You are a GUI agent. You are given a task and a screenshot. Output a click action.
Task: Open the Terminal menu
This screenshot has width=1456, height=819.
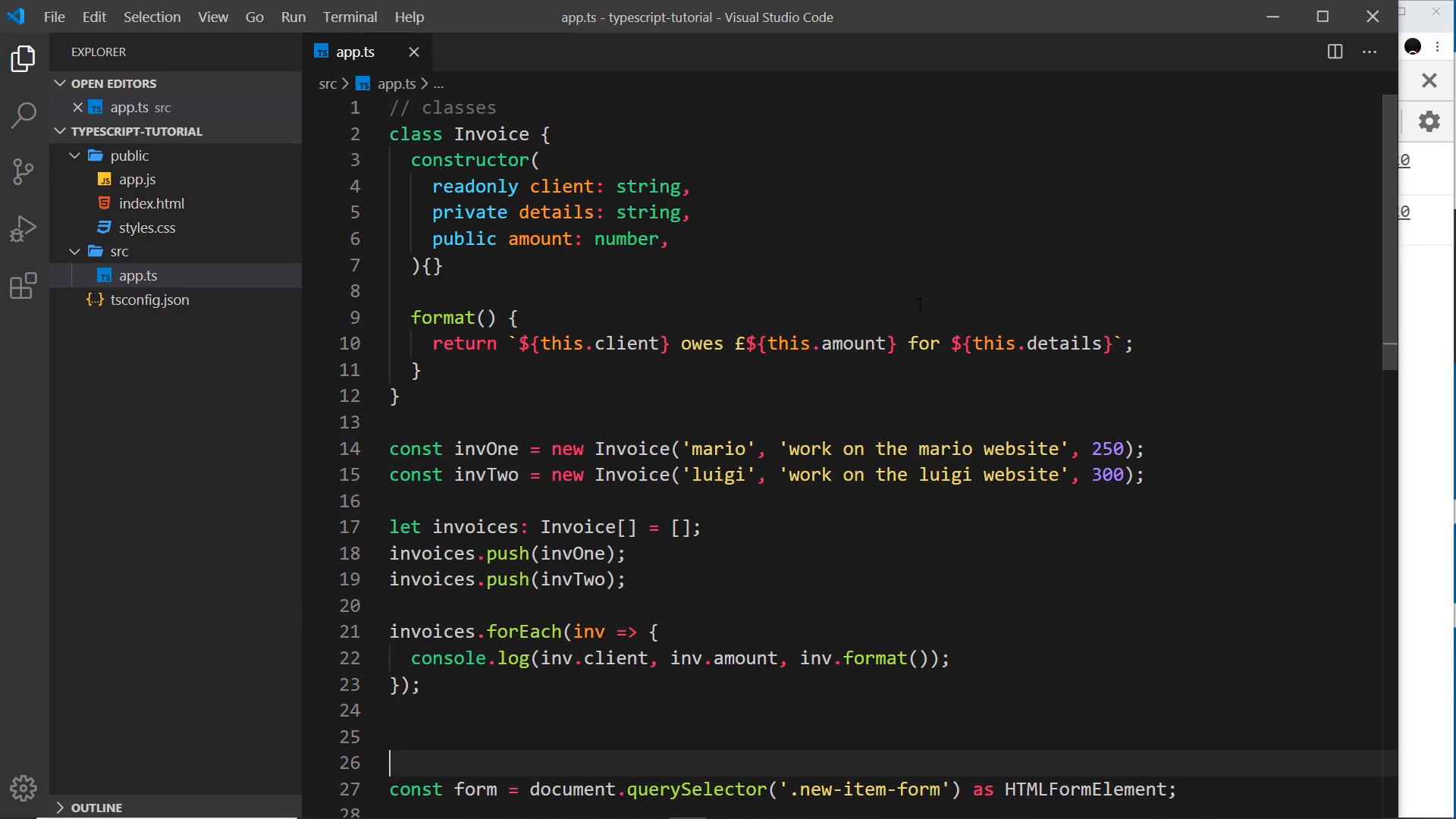pos(350,17)
